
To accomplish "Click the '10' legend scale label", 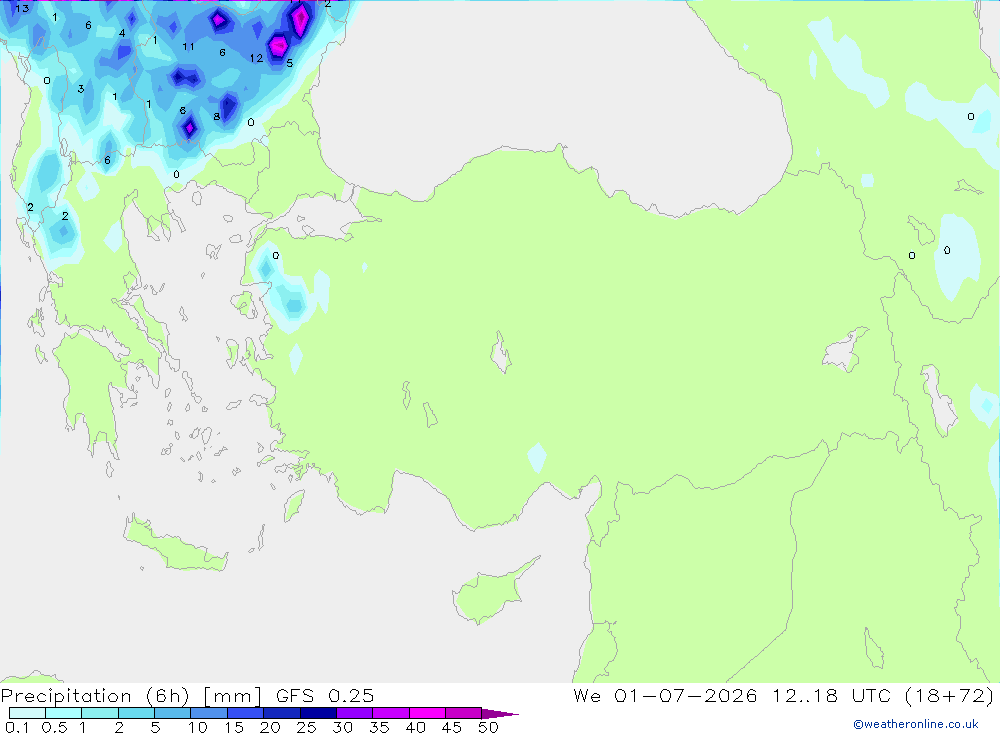I will coord(198,727).
